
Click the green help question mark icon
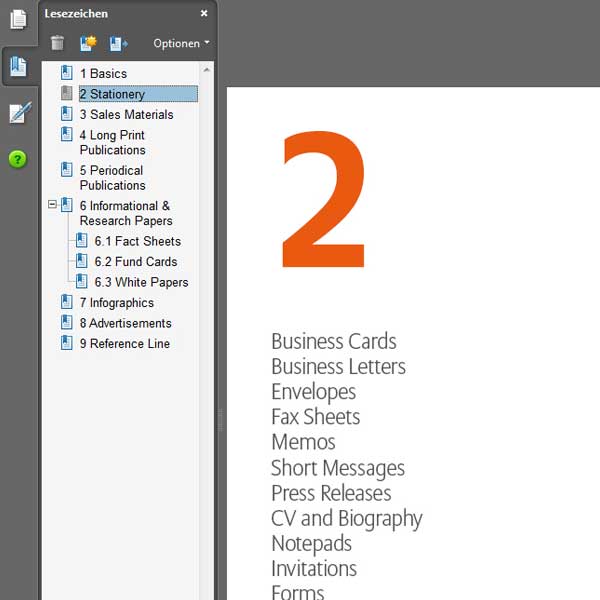(18, 159)
